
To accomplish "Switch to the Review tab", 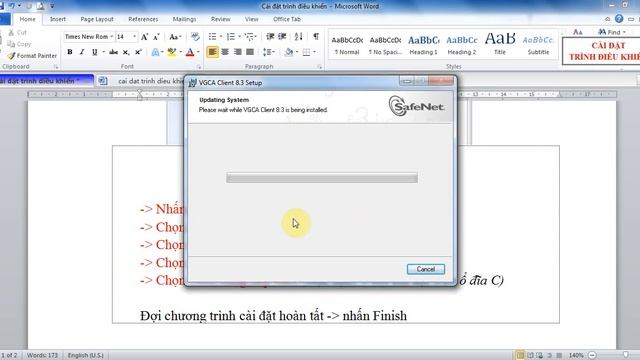I will pyautogui.click(x=220, y=19).
